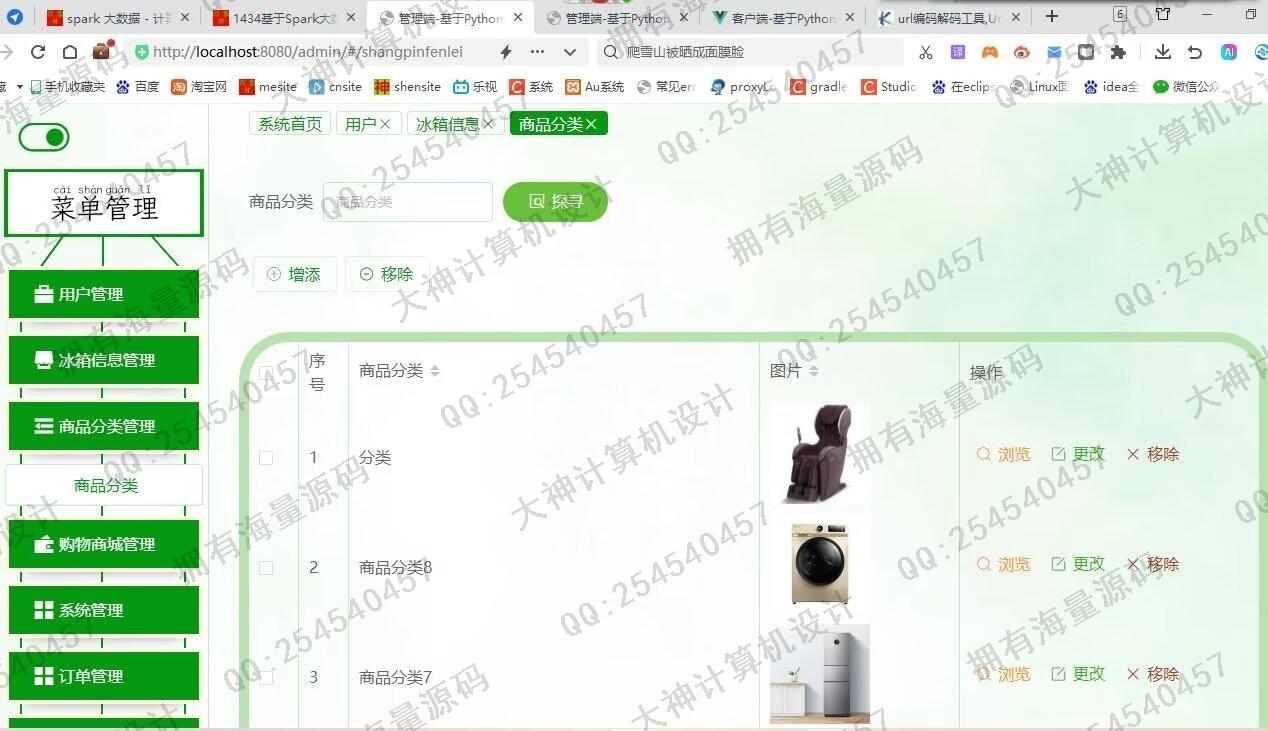1268x731 pixels.
Task: Click the 移除 batch remove button
Action: pyautogui.click(x=386, y=274)
